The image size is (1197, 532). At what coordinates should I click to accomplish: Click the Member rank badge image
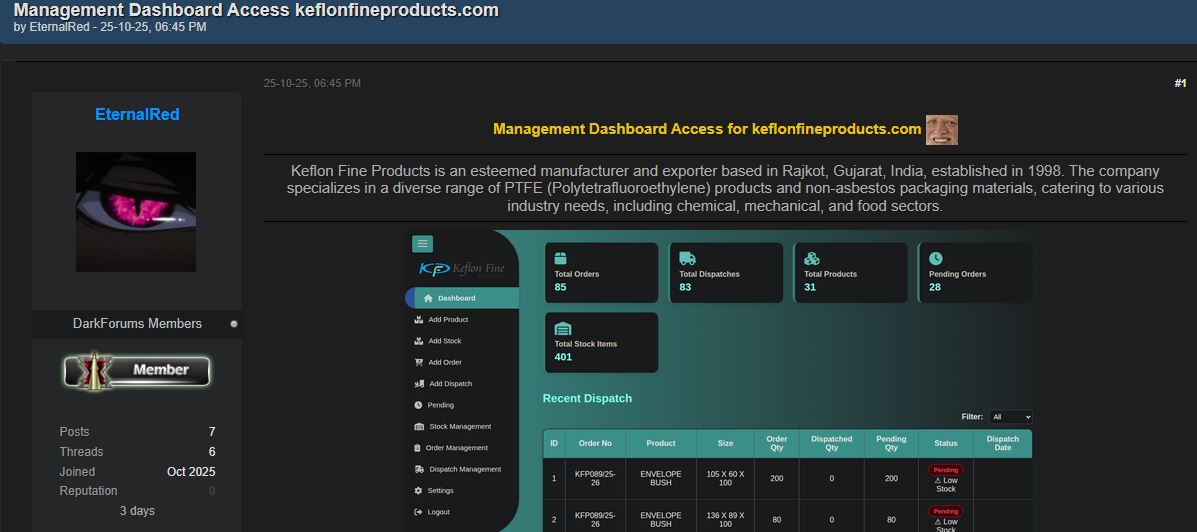coord(137,370)
